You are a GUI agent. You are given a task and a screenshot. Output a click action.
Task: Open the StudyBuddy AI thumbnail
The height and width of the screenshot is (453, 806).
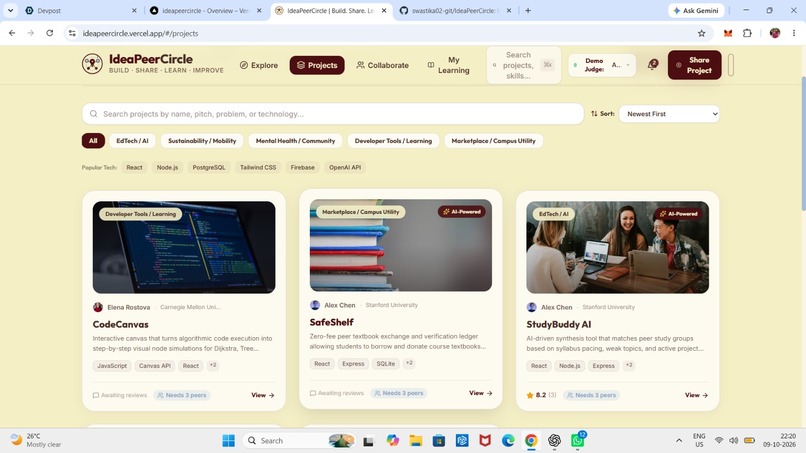click(x=617, y=247)
